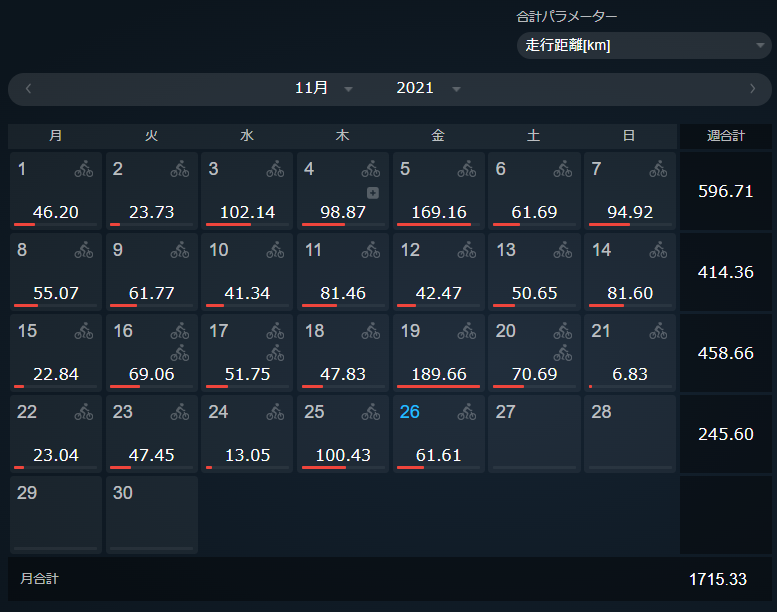Viewport: 777px width, 612px height.
Task: Click the weekly total 414.36
Action: click(725, 272)
